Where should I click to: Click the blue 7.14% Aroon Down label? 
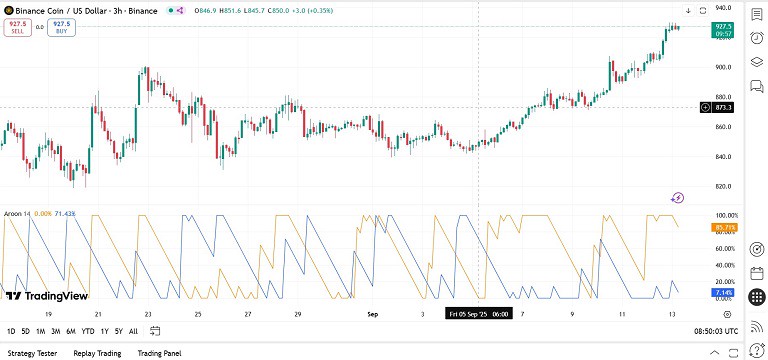722,292
